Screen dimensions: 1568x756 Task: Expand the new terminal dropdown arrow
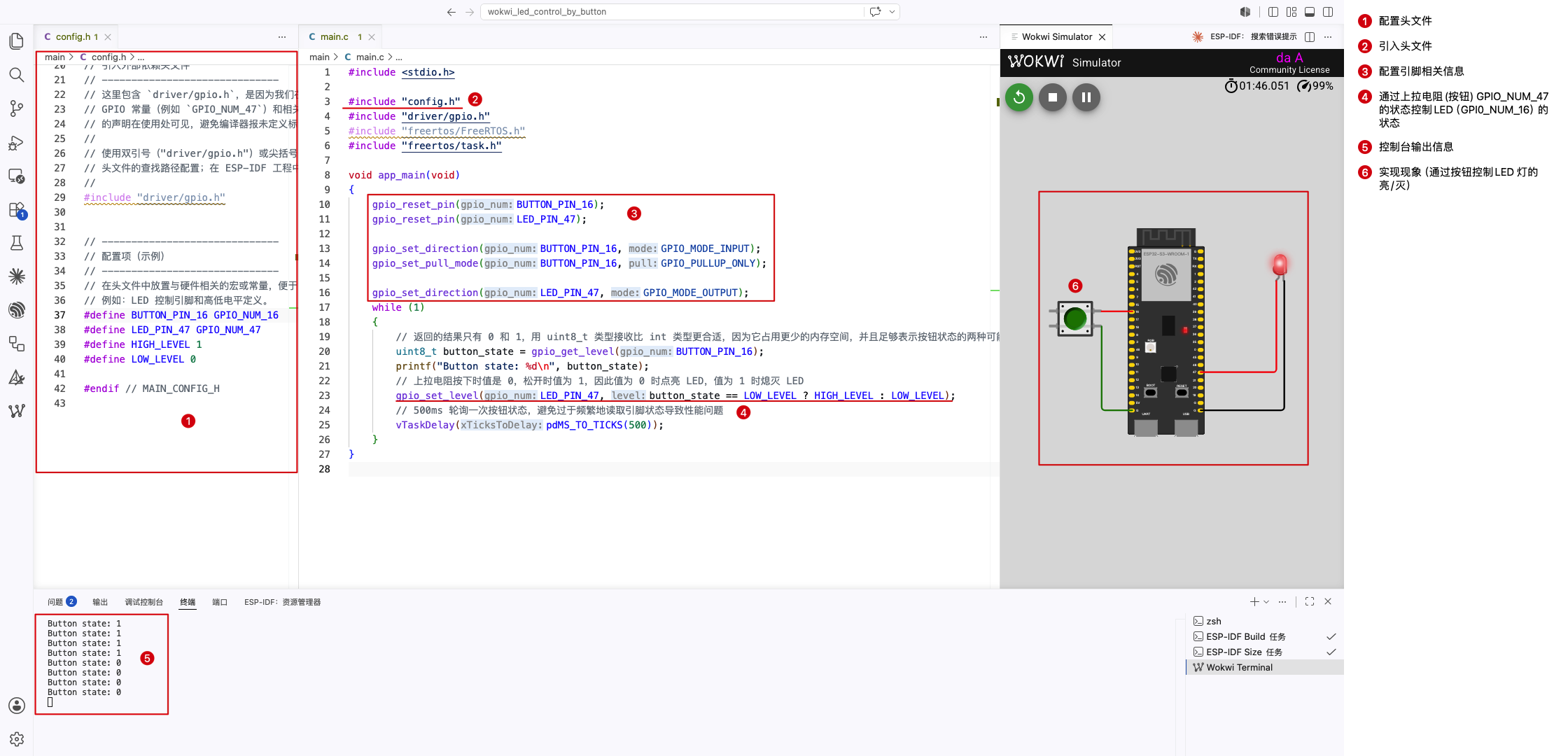pyautogui.click(x=1266, y=602)
